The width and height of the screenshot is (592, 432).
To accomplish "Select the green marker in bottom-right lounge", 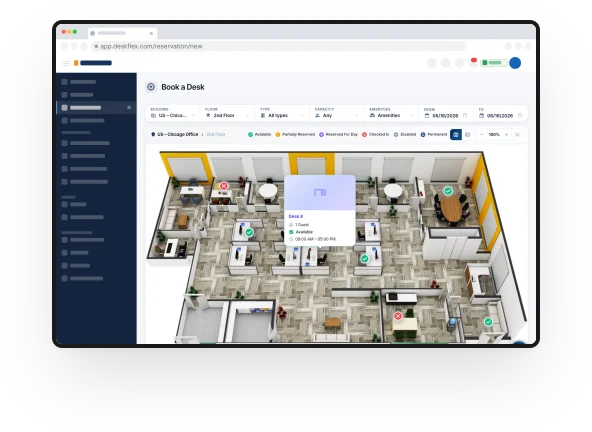I will (488, 322).
